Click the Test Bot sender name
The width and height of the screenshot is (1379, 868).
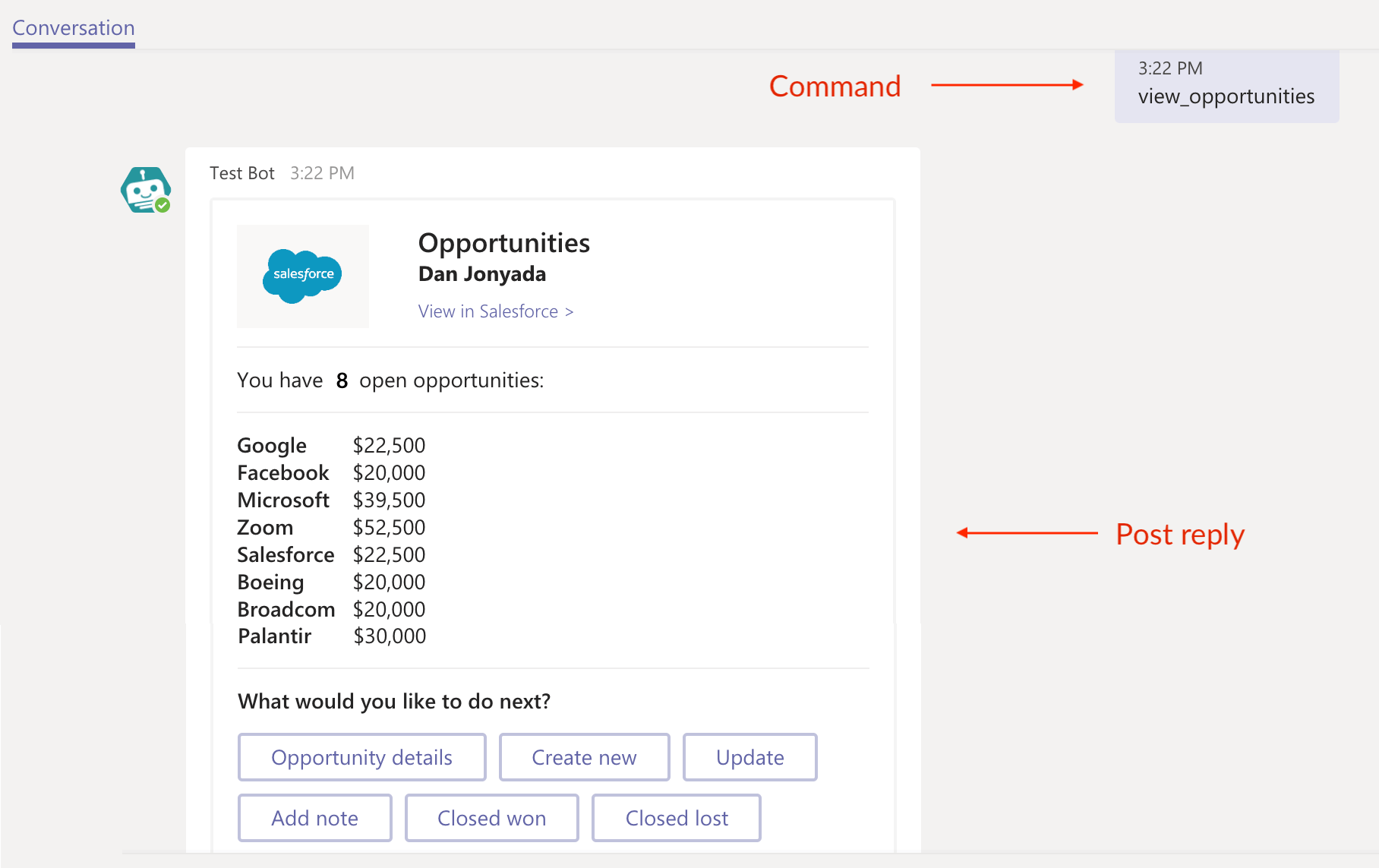click(241, 173)
